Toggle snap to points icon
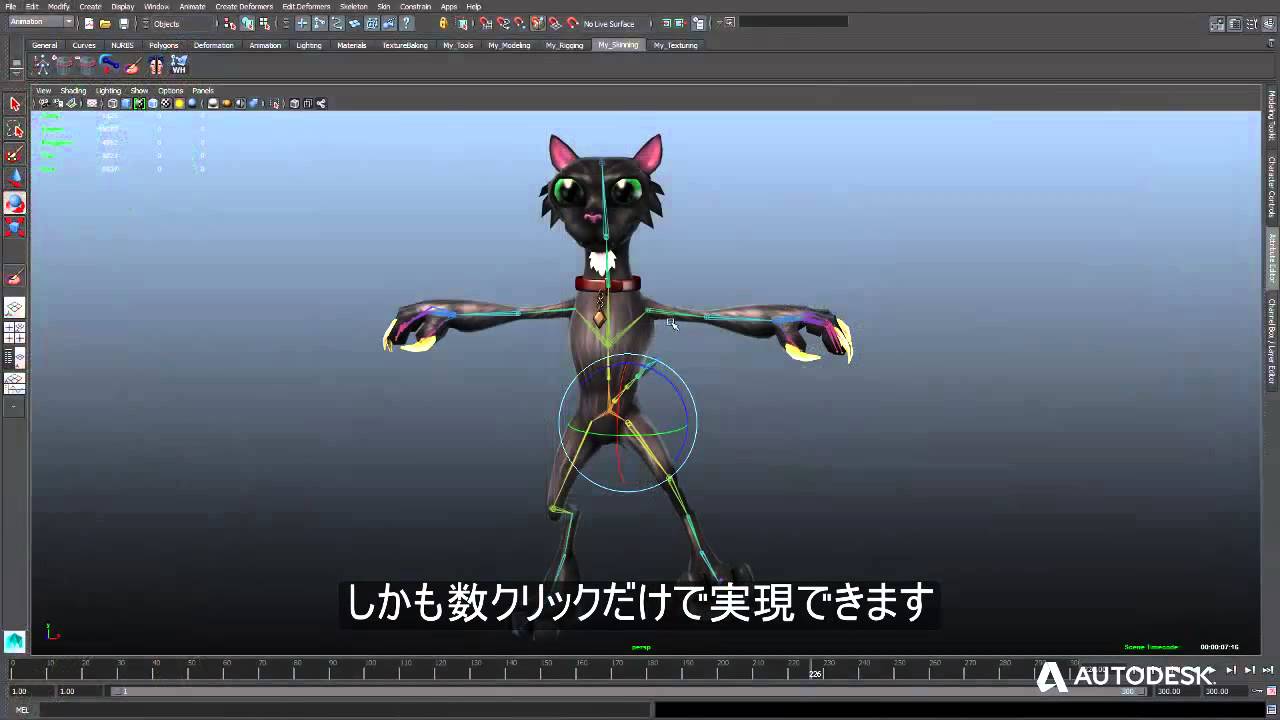1280x720 pixels. pyautogui.click(x=520, y=23)
